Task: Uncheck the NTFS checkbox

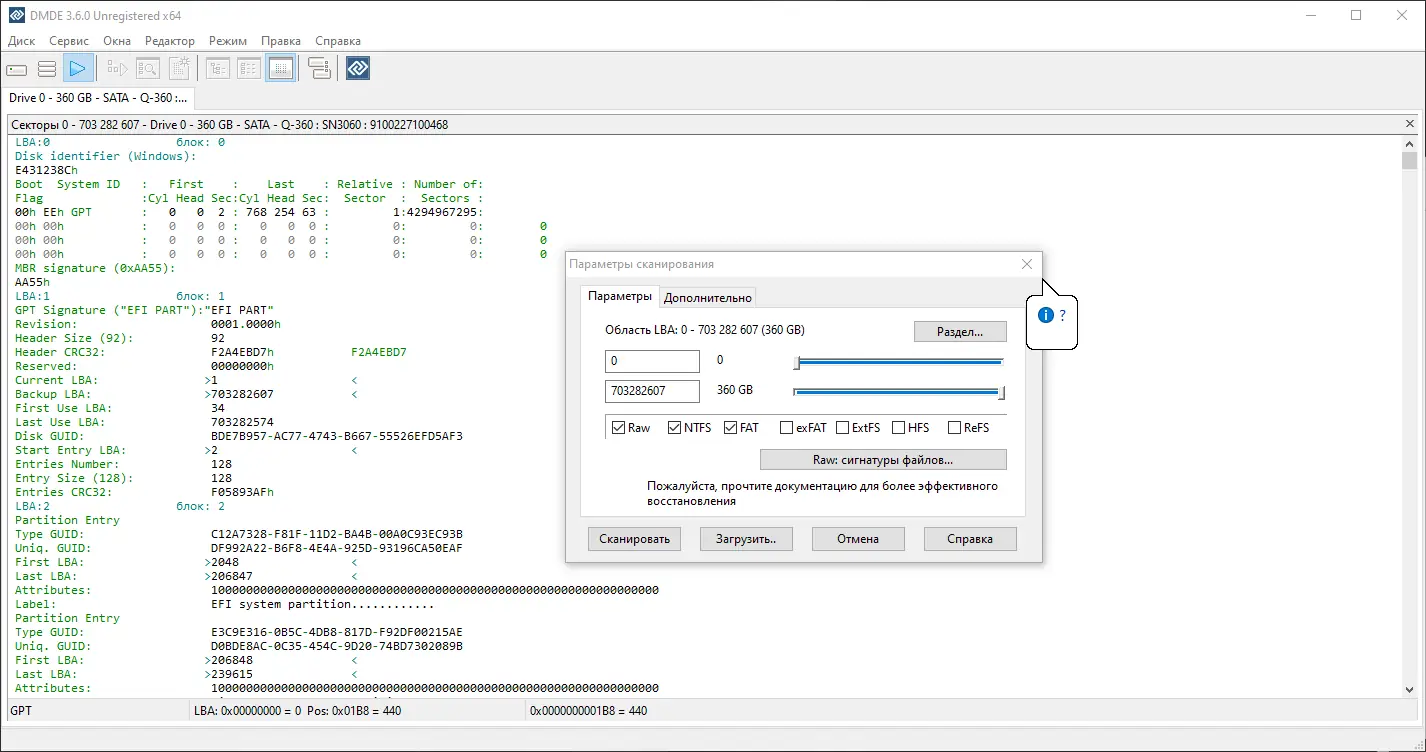Action: (x=675, y=428)
